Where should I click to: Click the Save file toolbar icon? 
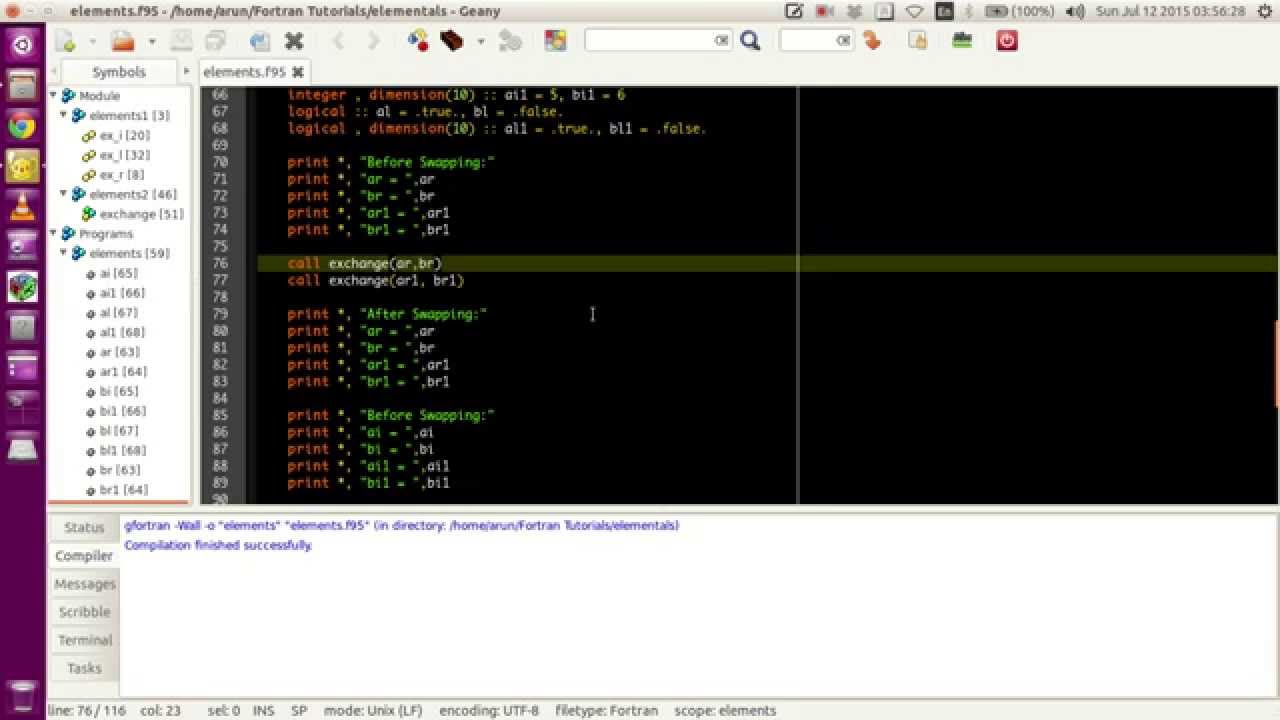pos(181,41)
